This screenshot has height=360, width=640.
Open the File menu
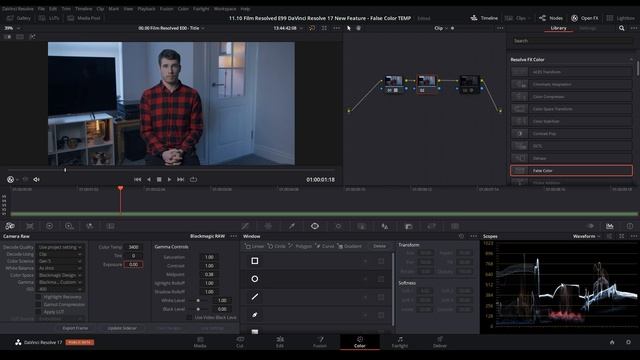pyautogui.click(x=41, y=9)
